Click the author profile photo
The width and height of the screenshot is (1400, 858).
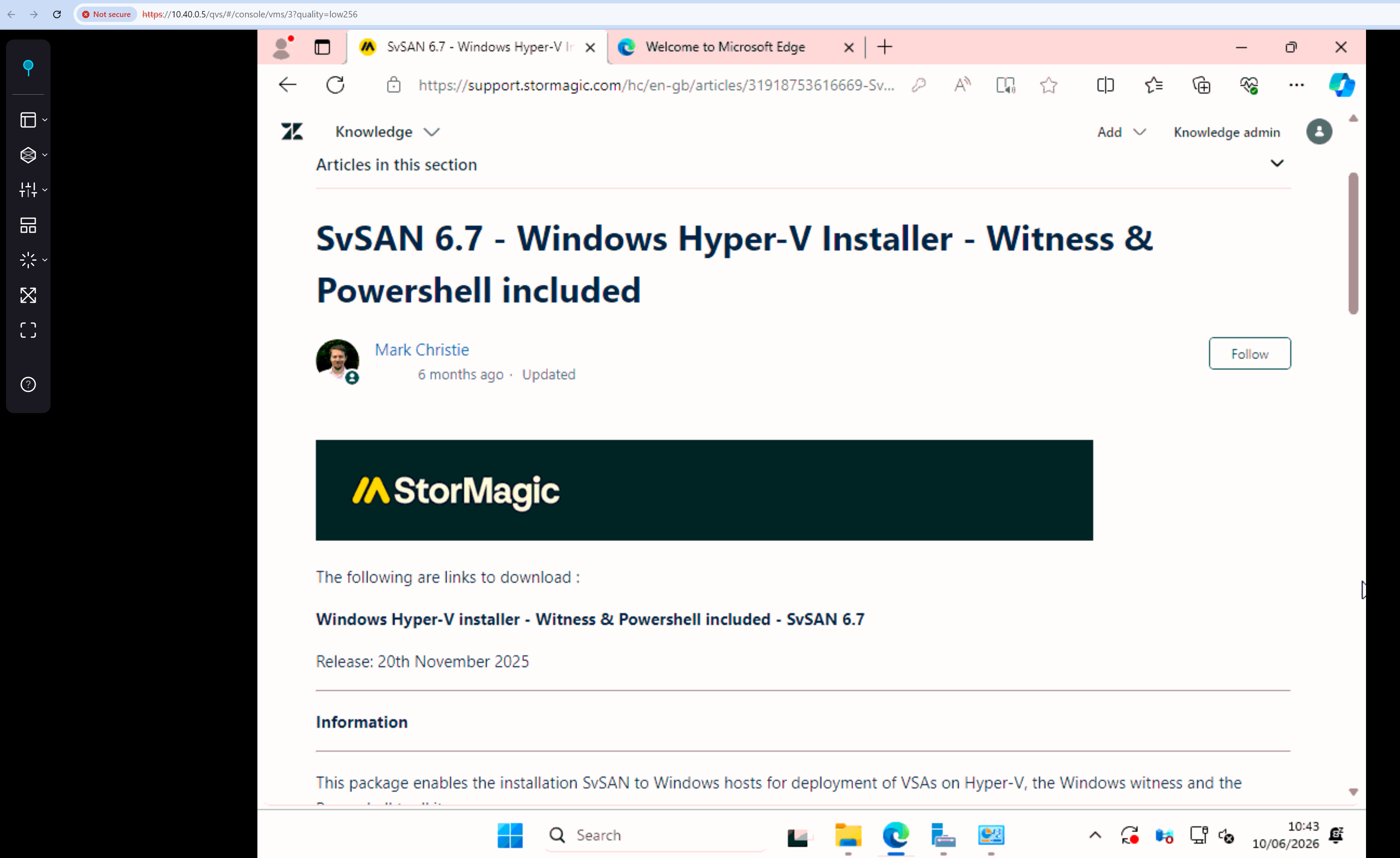tap(338, 360)
